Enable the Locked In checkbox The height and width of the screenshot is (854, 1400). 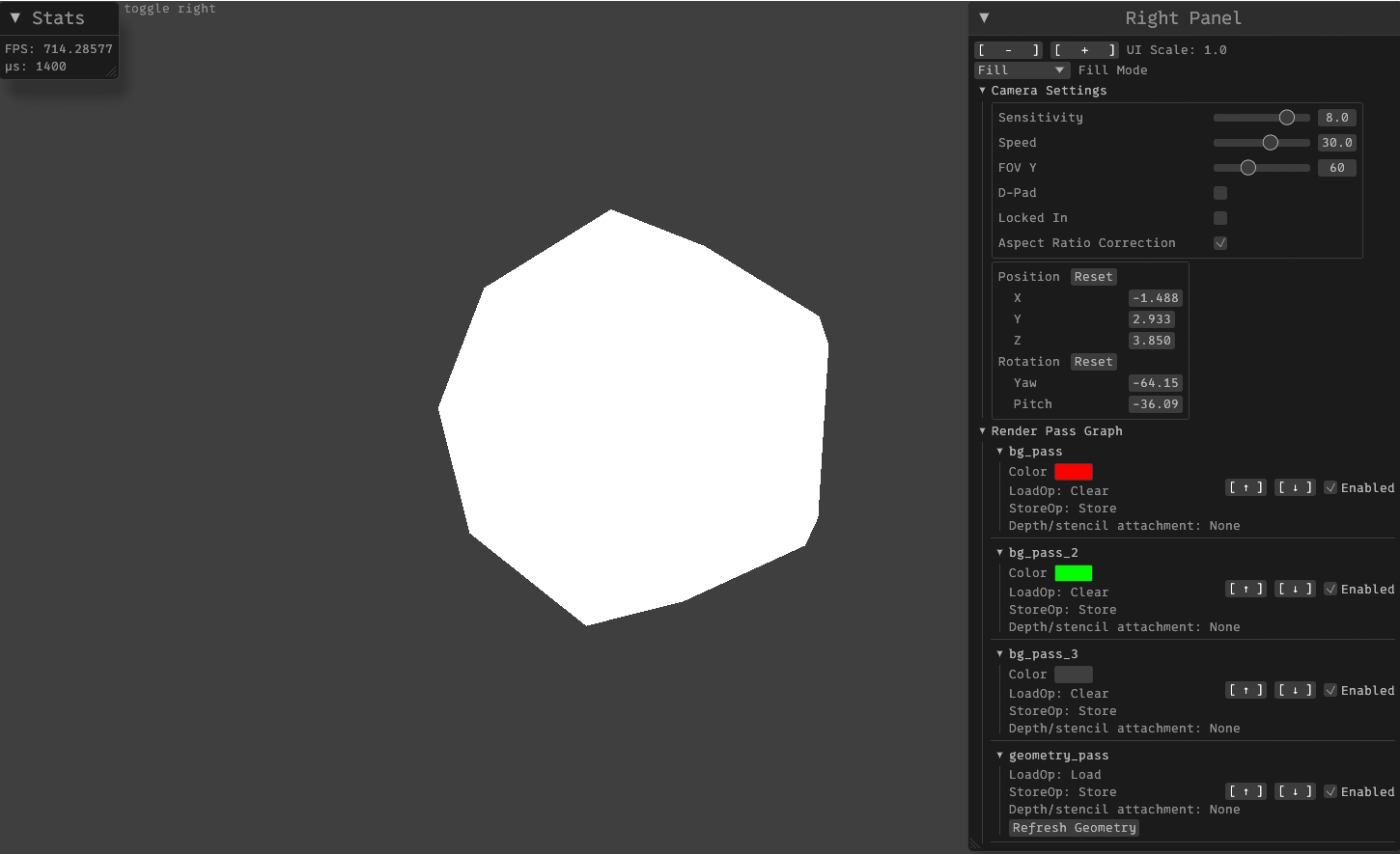pyautogui.click(x=1220, y=218)
